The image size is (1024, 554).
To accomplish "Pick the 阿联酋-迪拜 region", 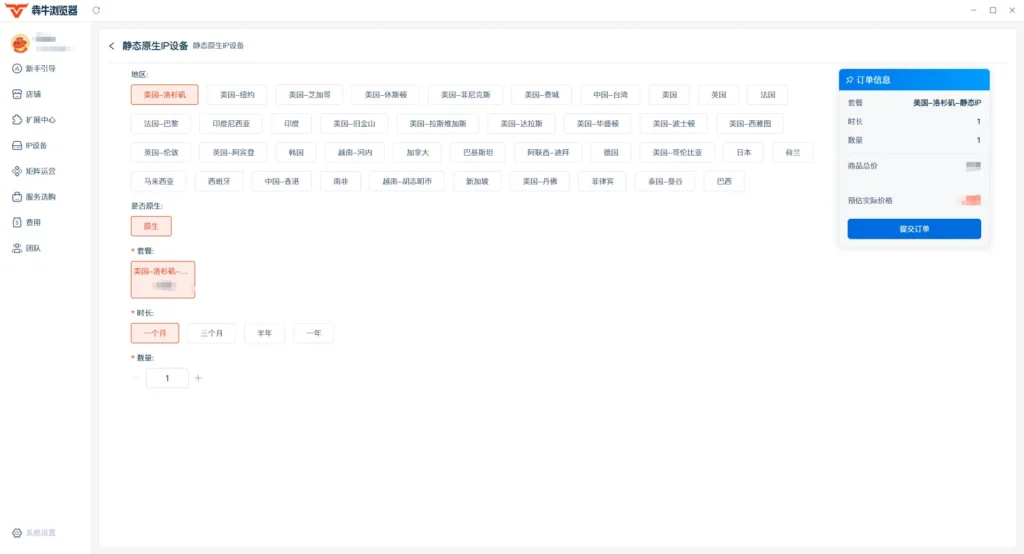I will click(x=549, y=152).
